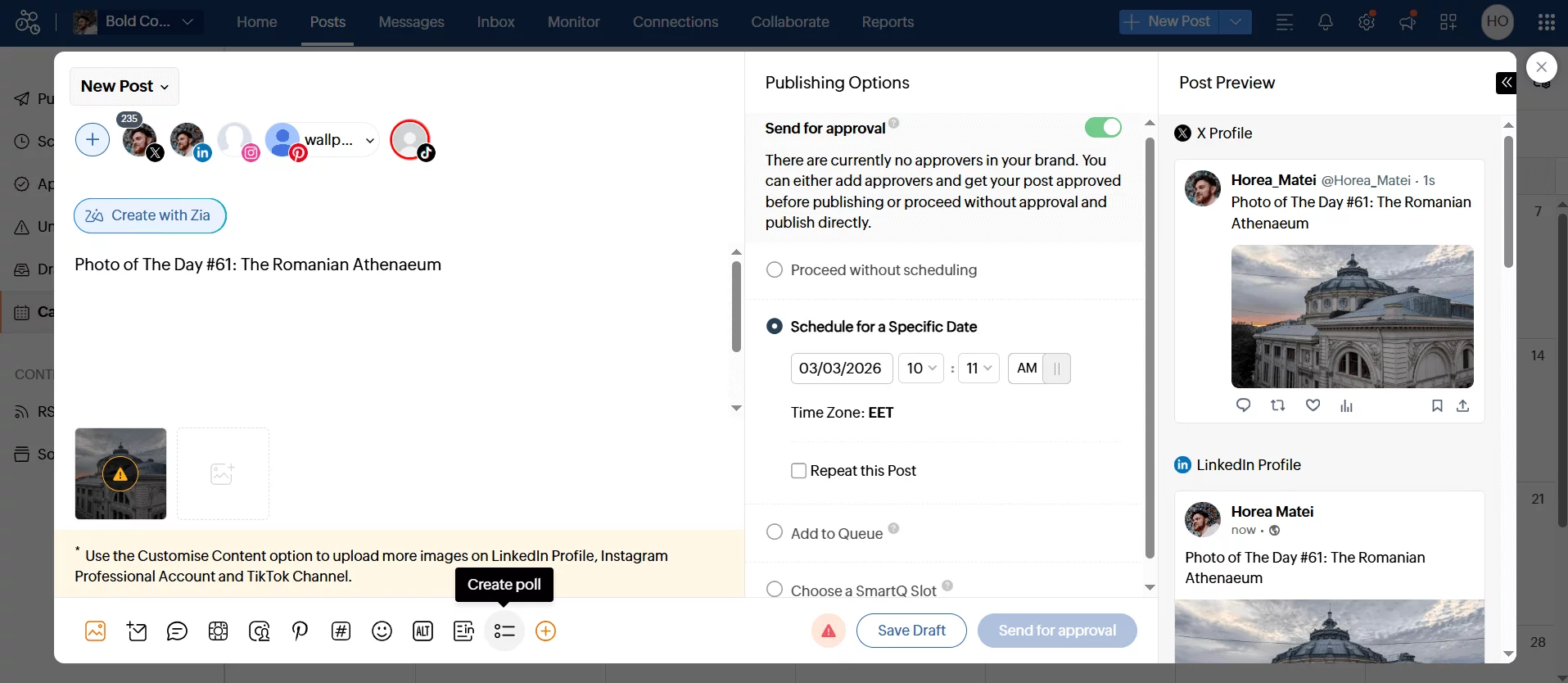The width and height of the screenshot is (1568, 683).
Task: Open the New Post type dropdown
Action: click(124, 86)
